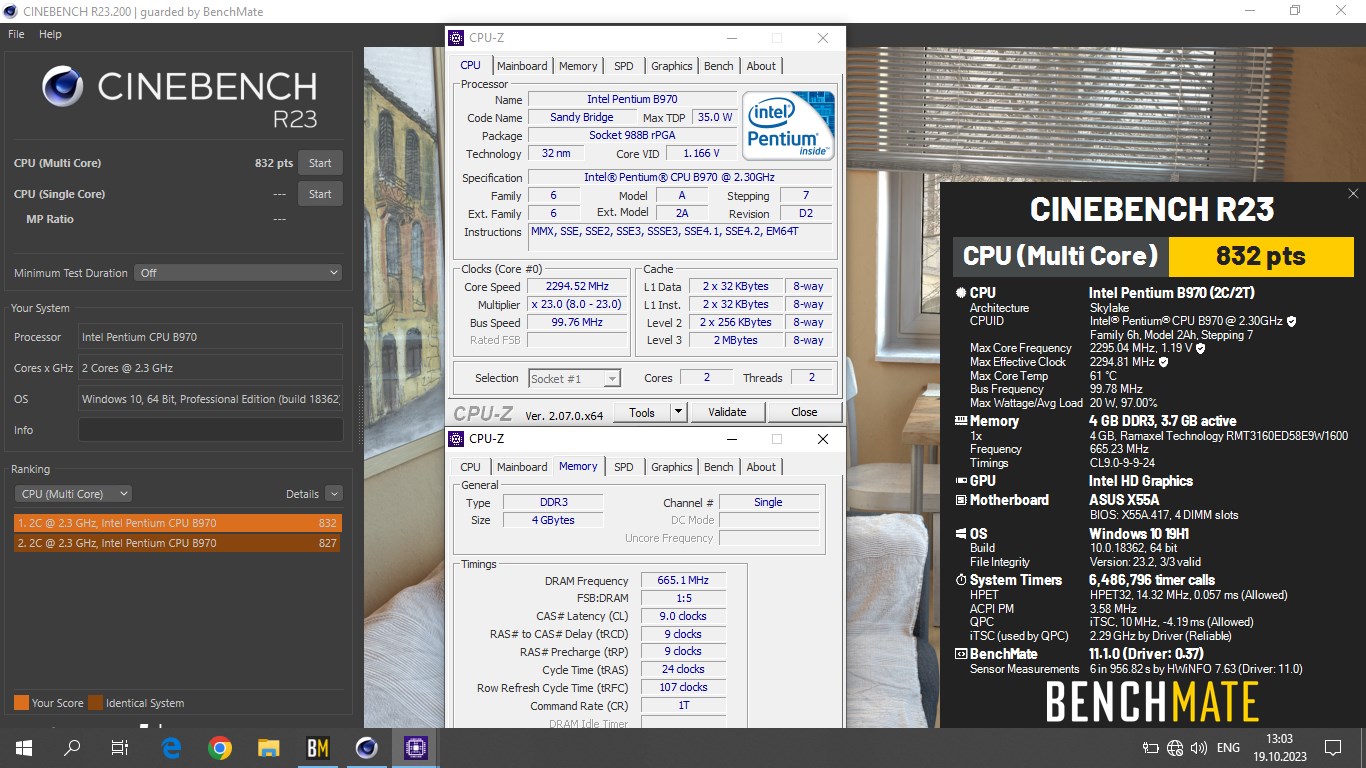Open Windows Start menu

click(x=24, y=748)
